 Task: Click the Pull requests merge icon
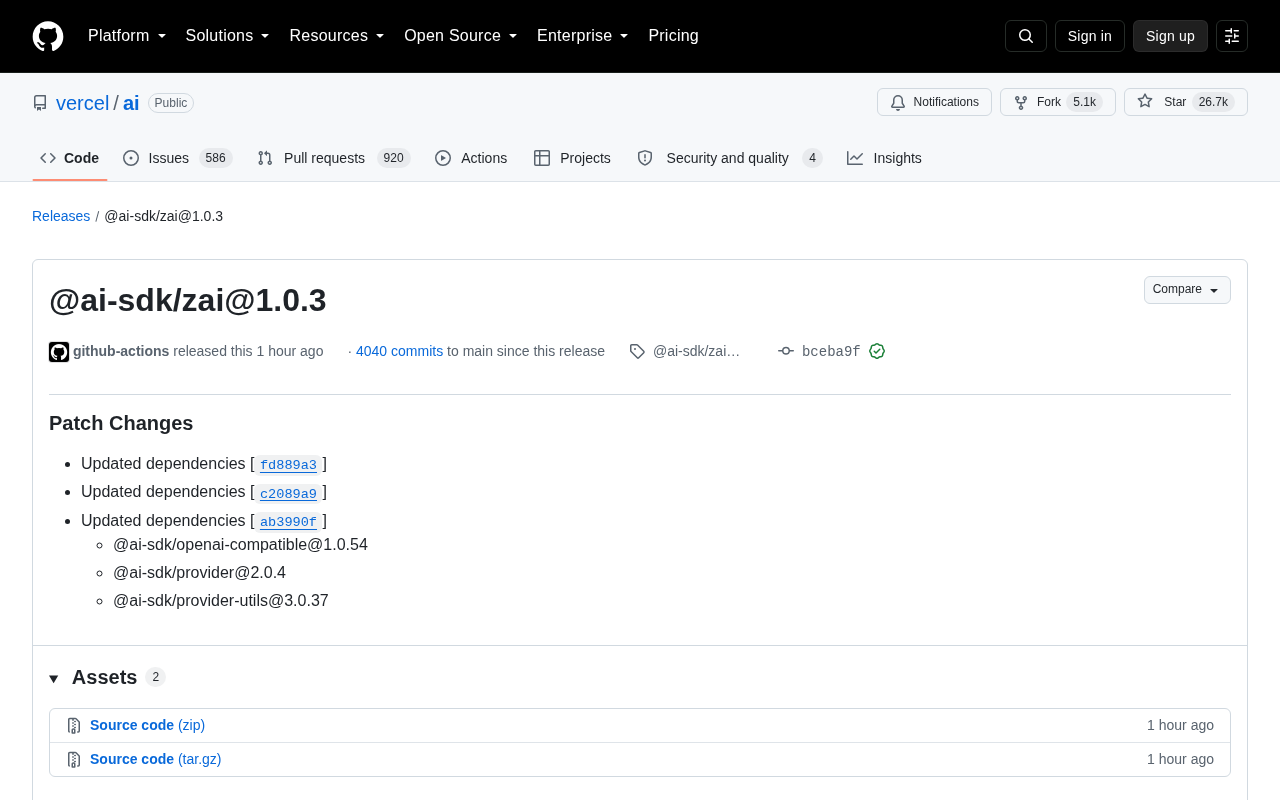[x=265, y=158]
